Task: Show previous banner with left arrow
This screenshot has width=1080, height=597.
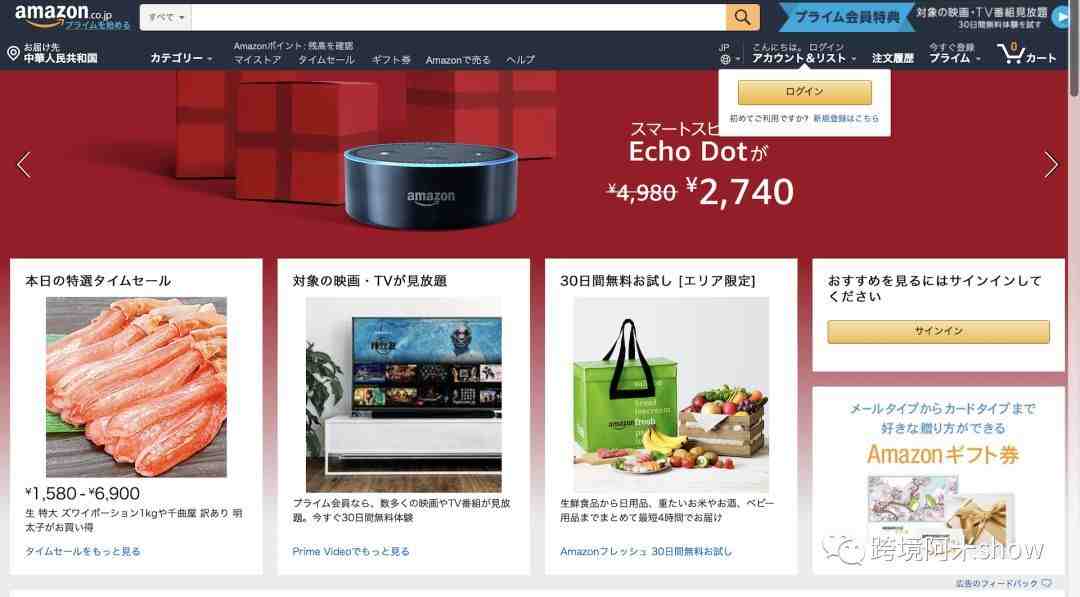Action: [24, 165]
